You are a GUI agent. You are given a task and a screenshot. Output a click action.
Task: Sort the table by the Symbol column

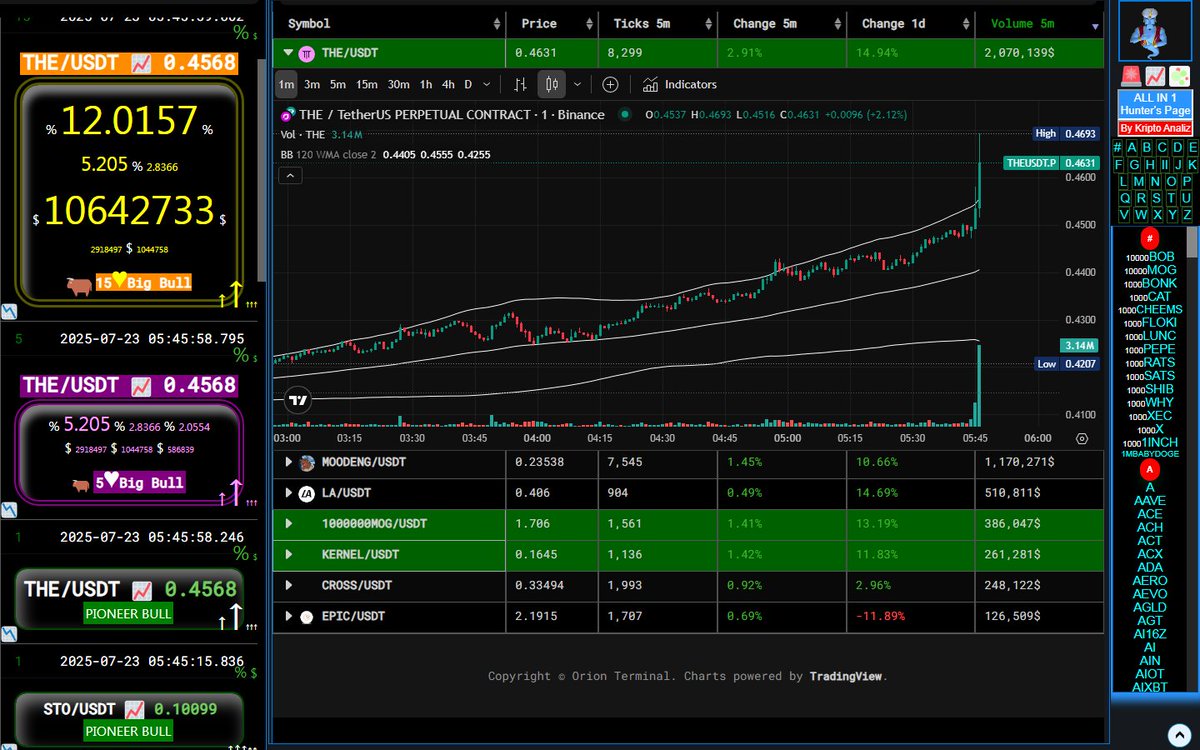pyautogui.click(x=390, y=23)
